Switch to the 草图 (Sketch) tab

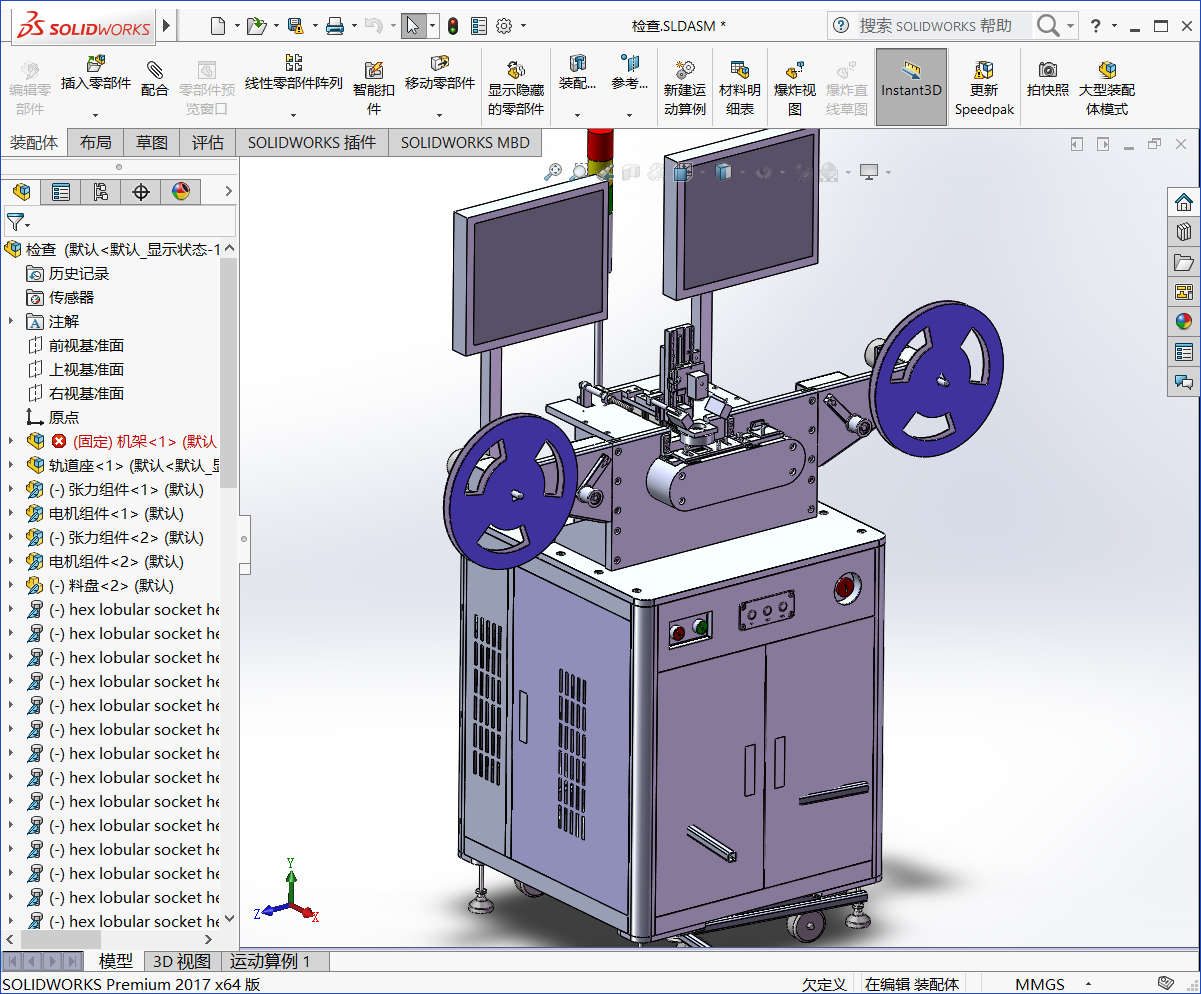(152, 143)
